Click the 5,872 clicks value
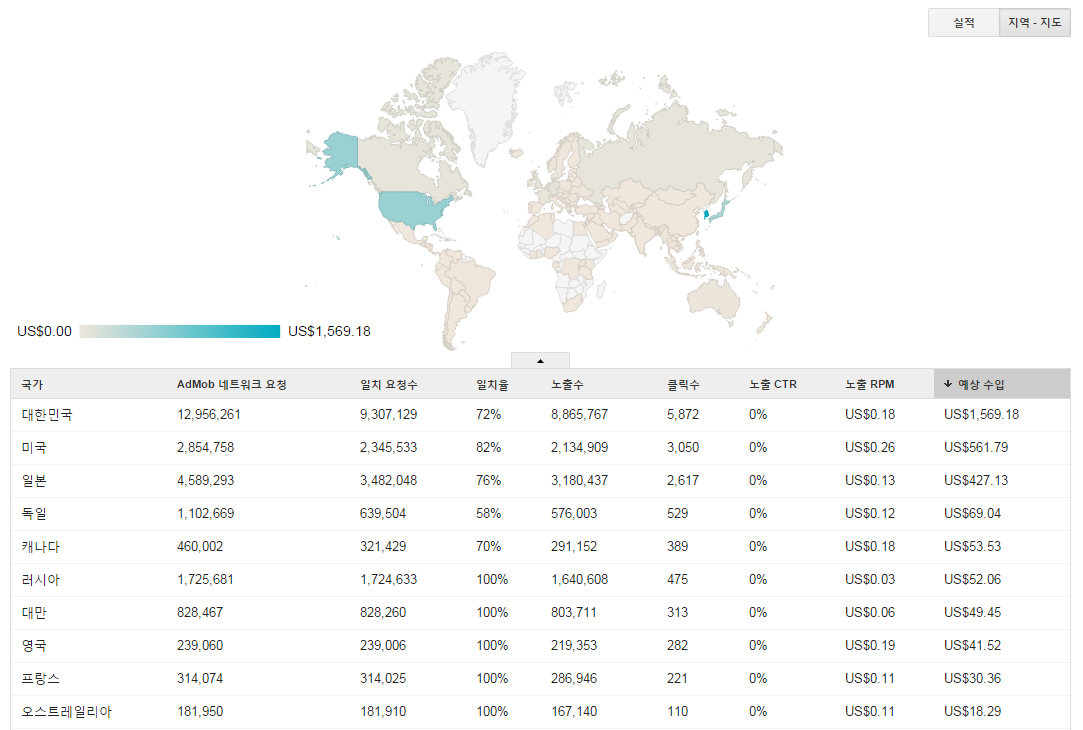Image resolution: width=1083 pixels, height=730 pixels. pos(683,415)
